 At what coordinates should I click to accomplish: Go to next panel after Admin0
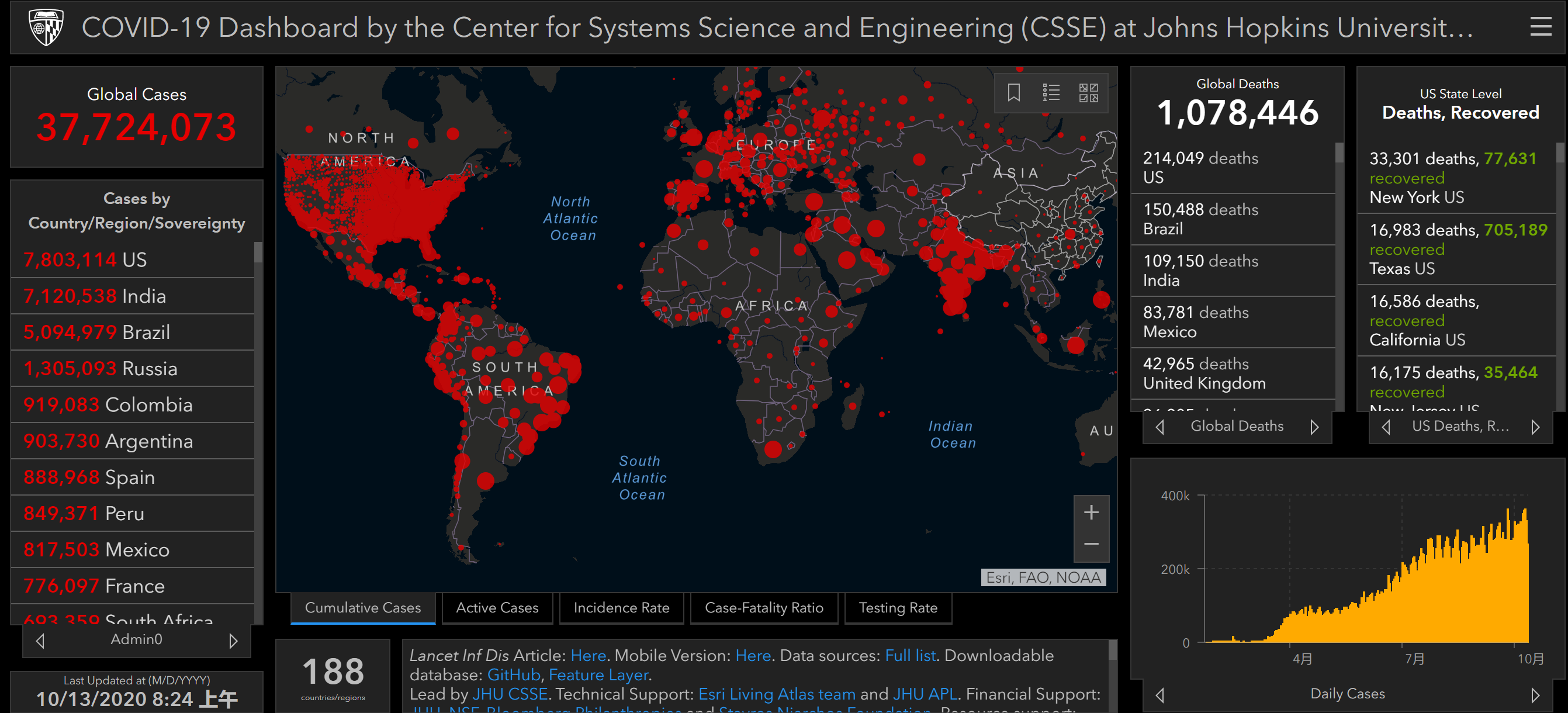point(233,641)
